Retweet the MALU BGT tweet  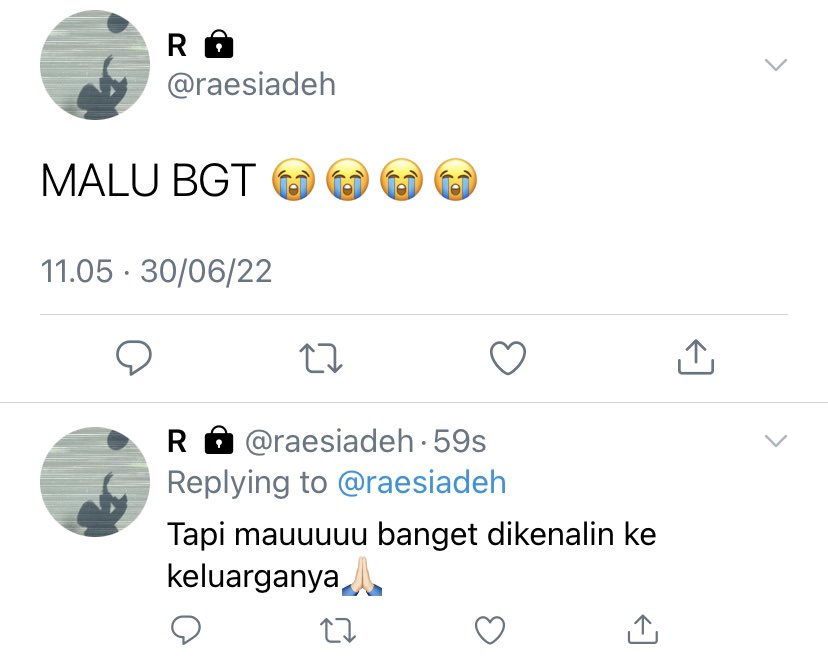pyautogui.click(x=321, y=358)
